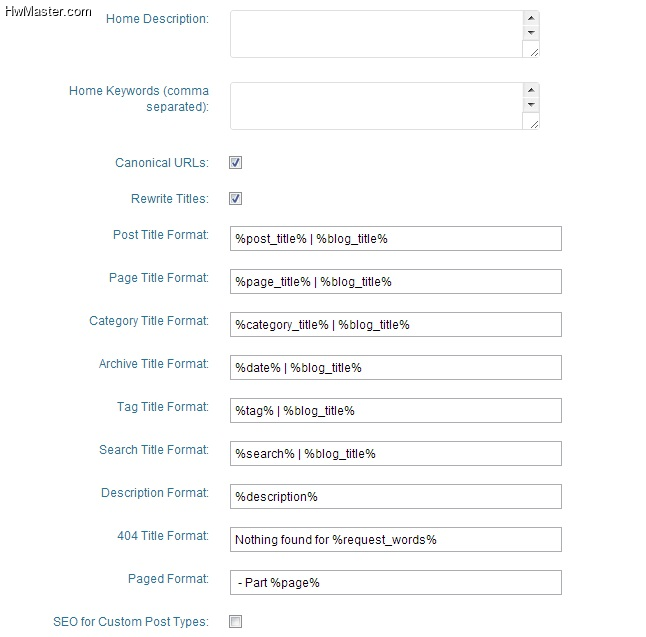Select the Category Title Format field
This screenshot has width=646, height=637.
[x=396, y=325]
